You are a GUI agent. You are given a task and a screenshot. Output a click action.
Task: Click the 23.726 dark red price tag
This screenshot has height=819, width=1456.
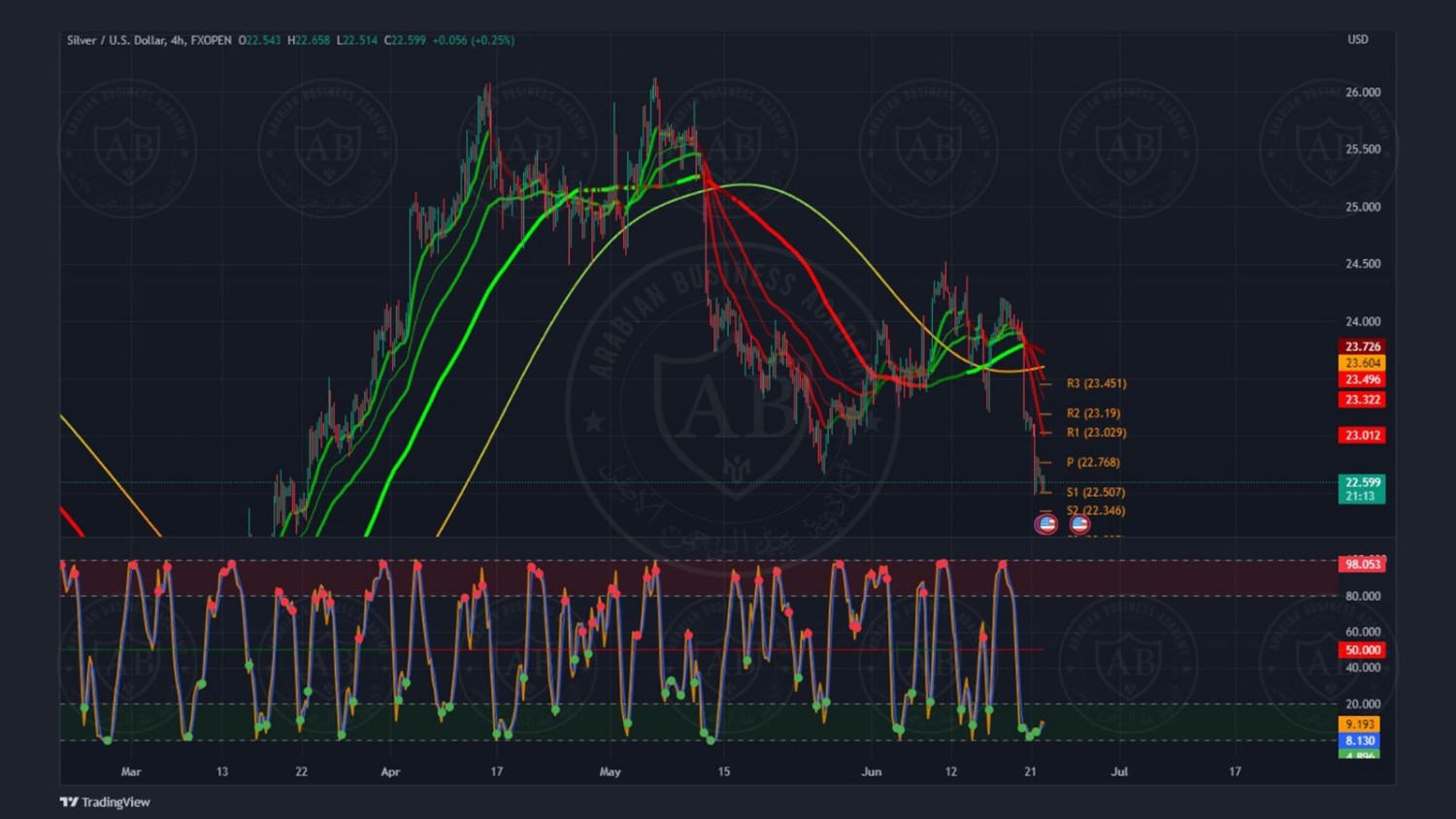click(1362, 346)
